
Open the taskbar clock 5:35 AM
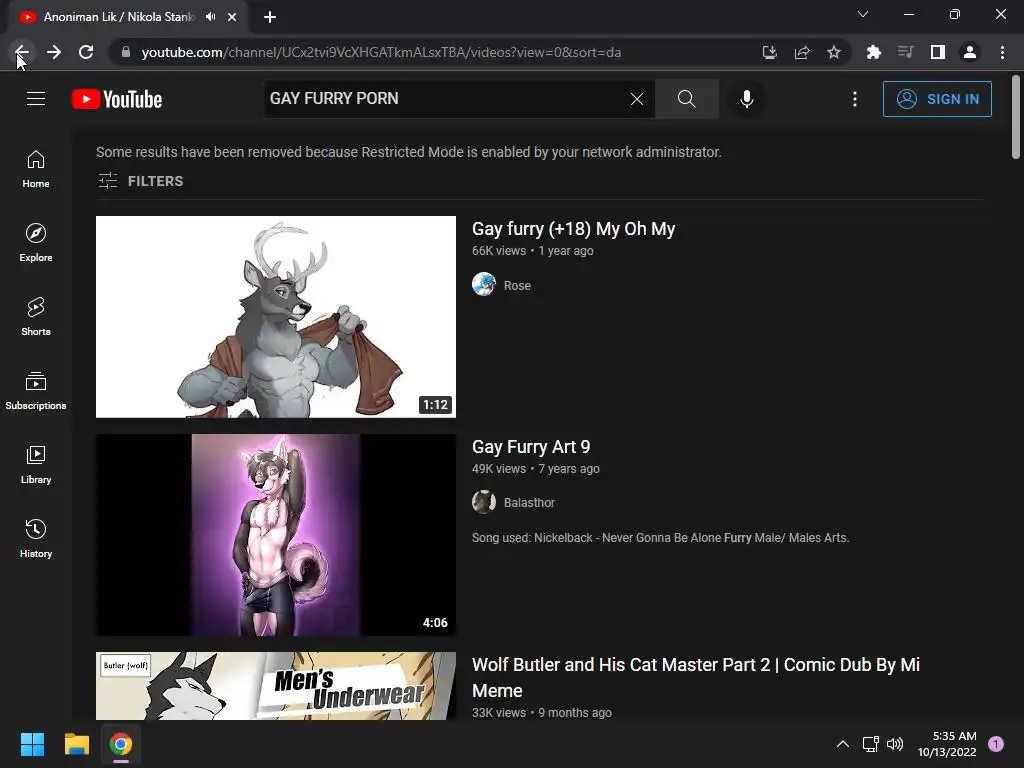[947, 744]
